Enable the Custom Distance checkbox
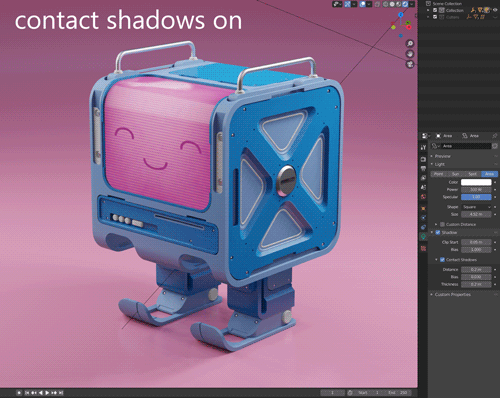This screenshot has width=500, height=398. point(442,224)
